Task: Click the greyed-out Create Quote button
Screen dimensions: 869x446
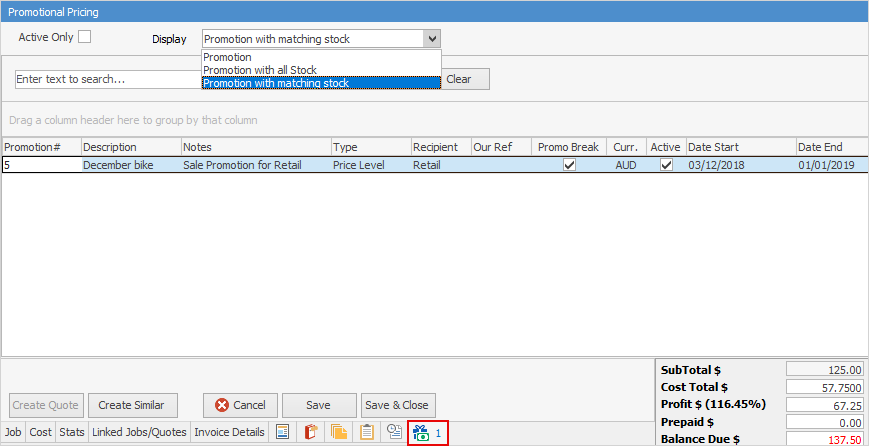Action: (46, 405)
